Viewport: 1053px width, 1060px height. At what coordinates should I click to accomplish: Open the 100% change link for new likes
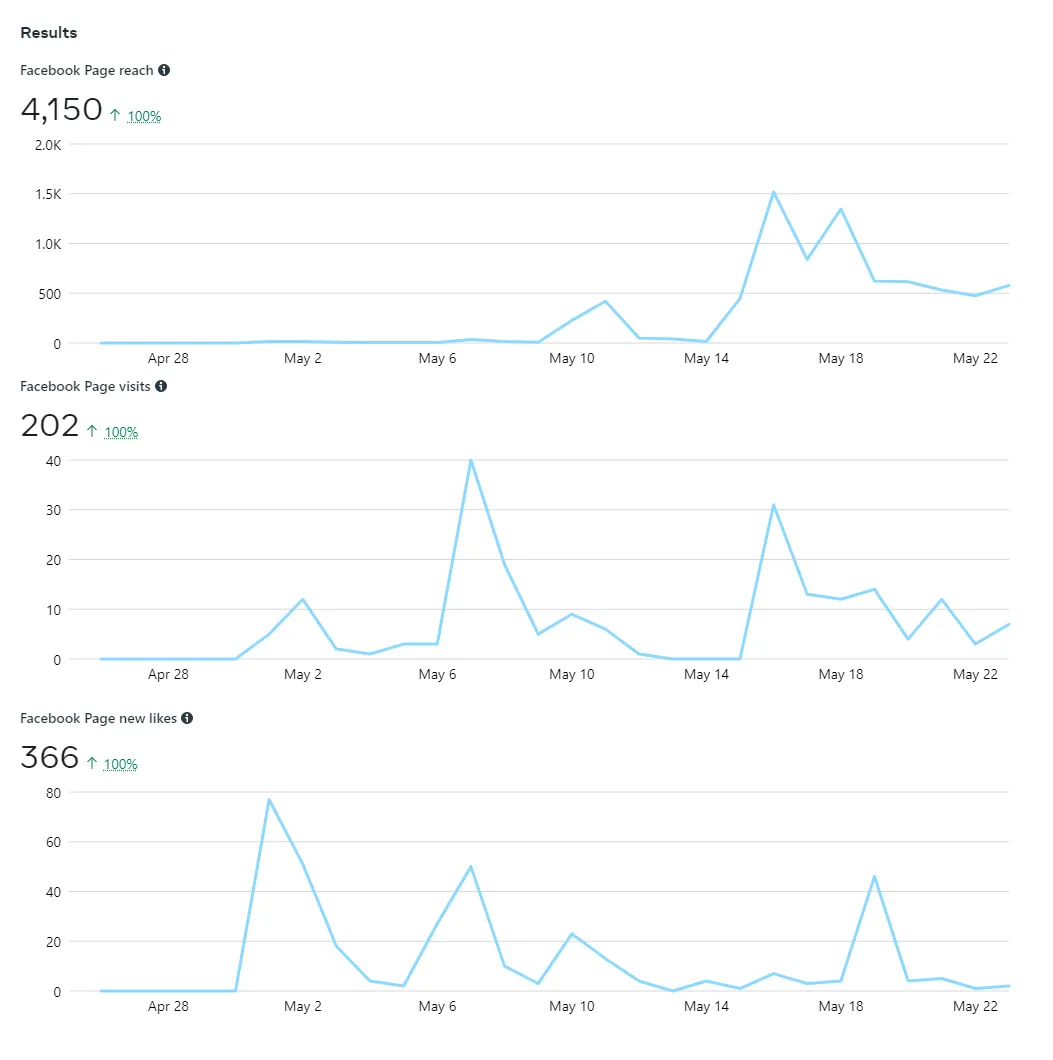pyautogui.click(x=121, y=764)
